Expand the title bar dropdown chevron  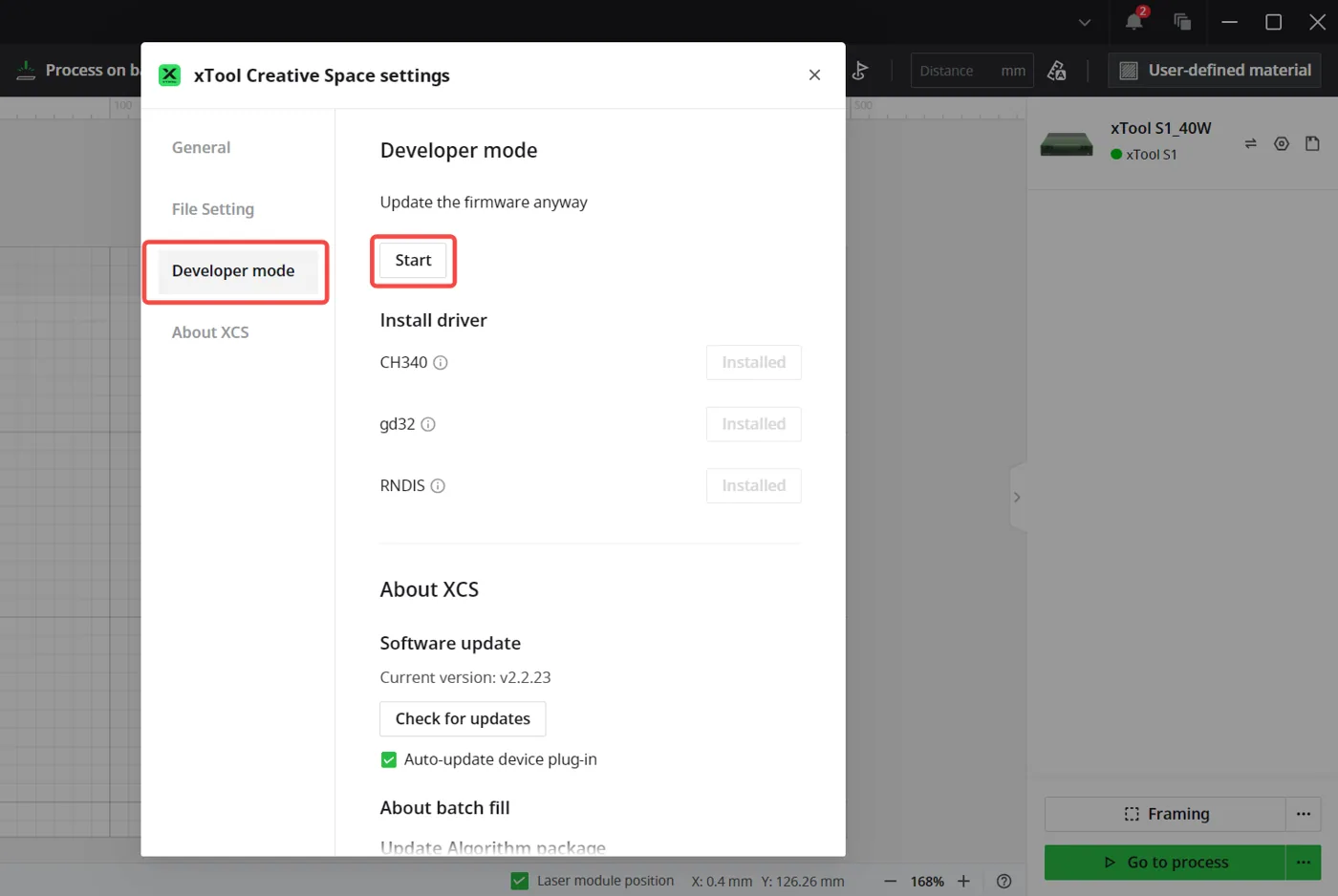(1084, 22)
